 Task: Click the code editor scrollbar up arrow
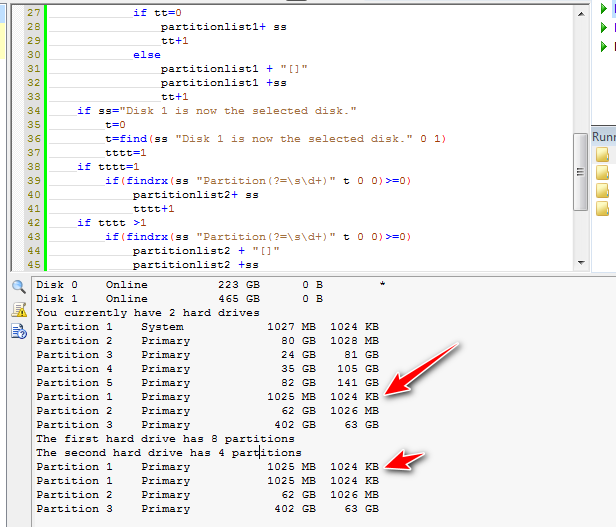581,14
